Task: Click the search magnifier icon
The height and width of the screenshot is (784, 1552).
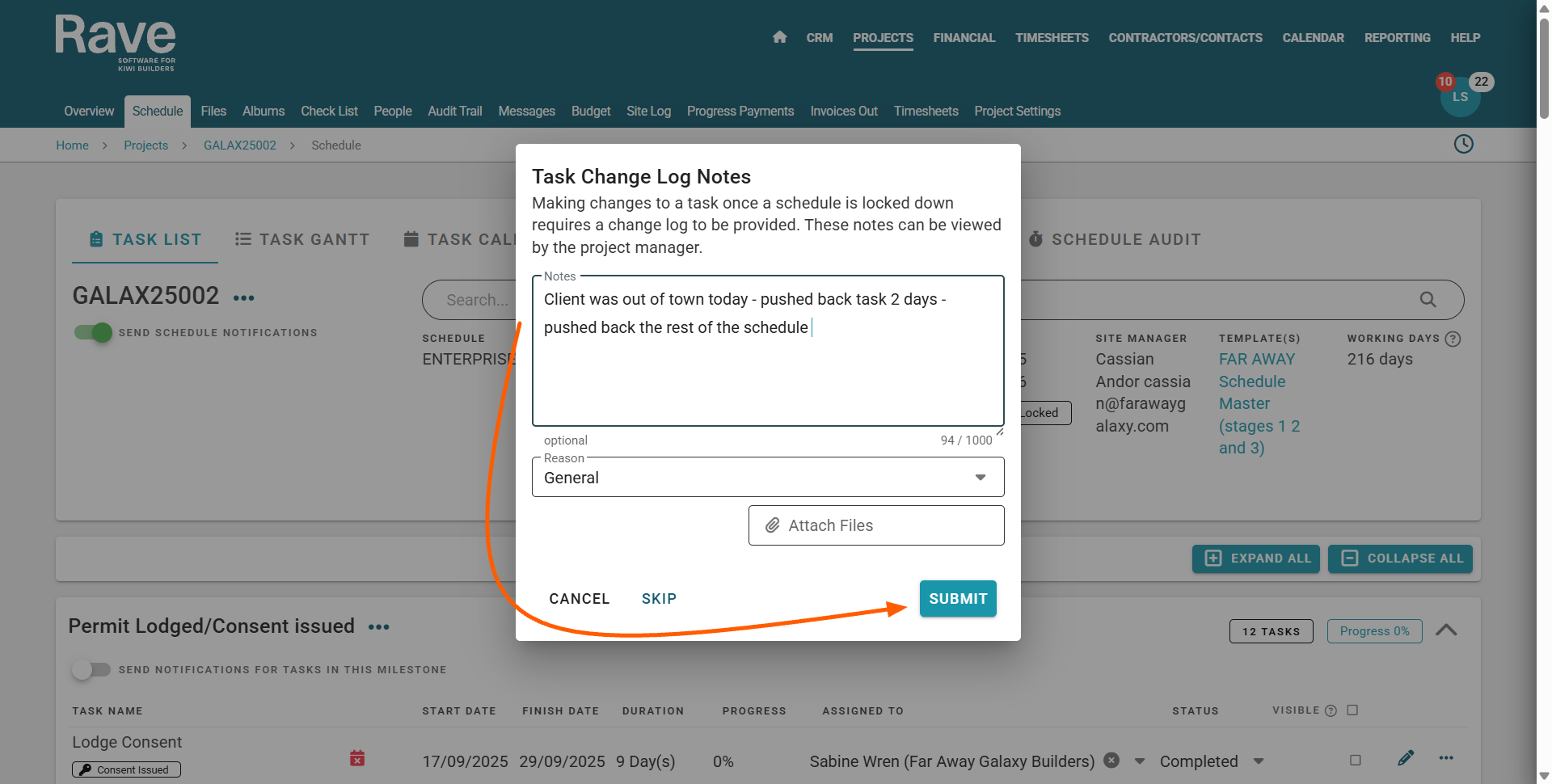Action: (1428, 300)
